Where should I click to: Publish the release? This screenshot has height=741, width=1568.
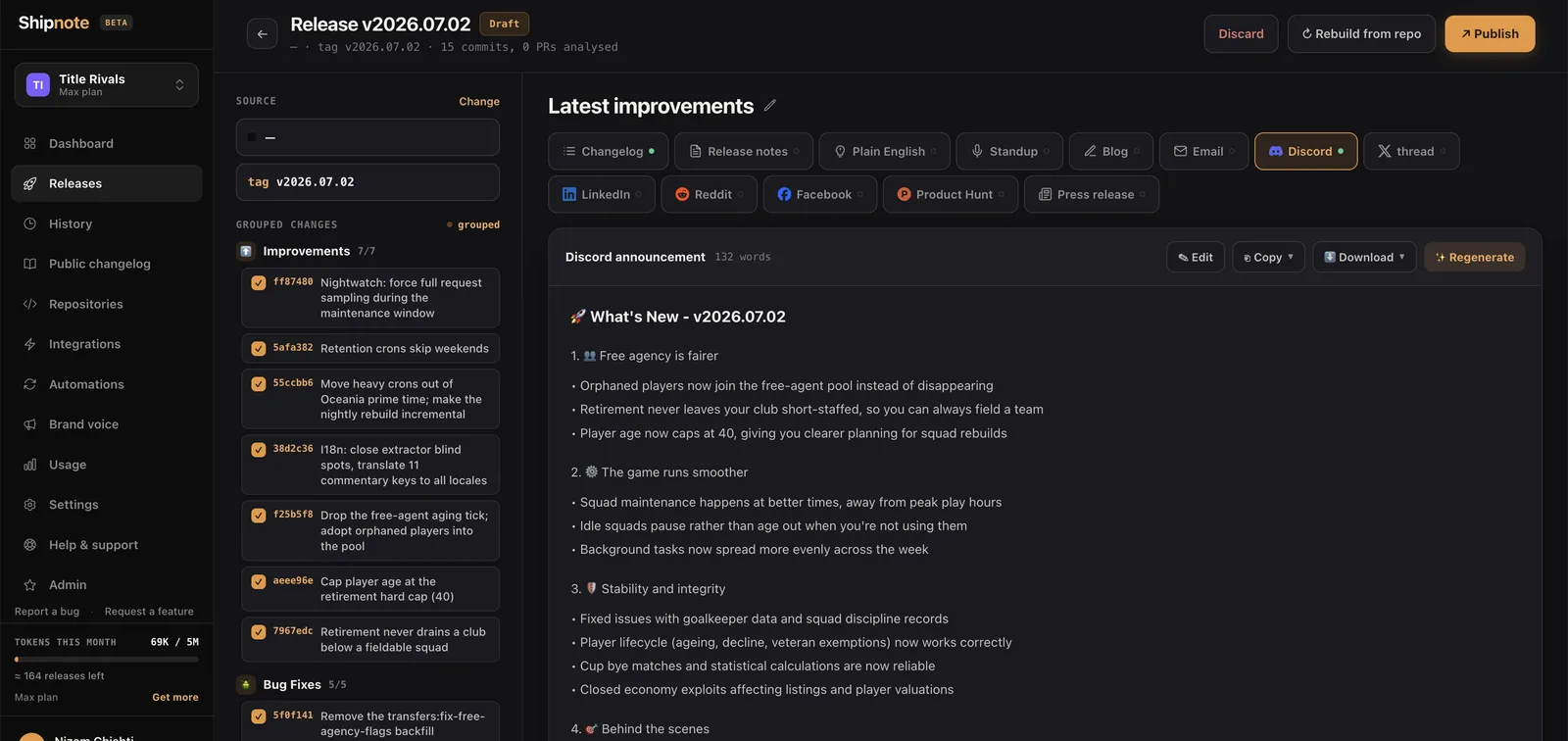tap(1490, 33)
